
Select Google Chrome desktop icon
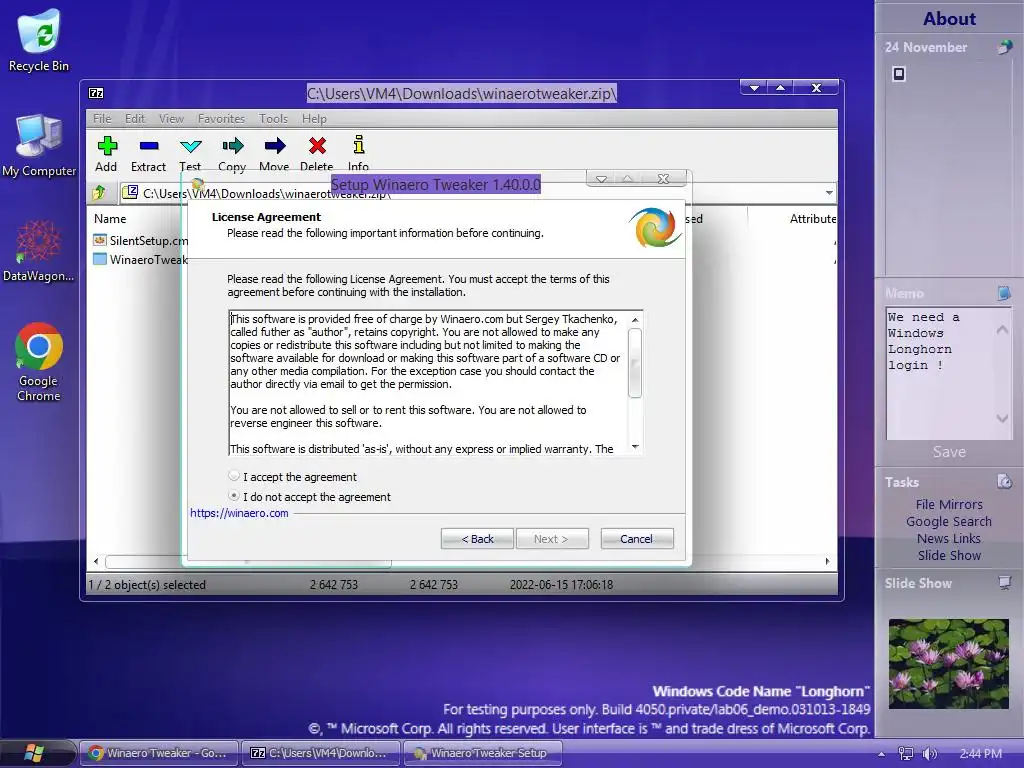tap(39, 362)
